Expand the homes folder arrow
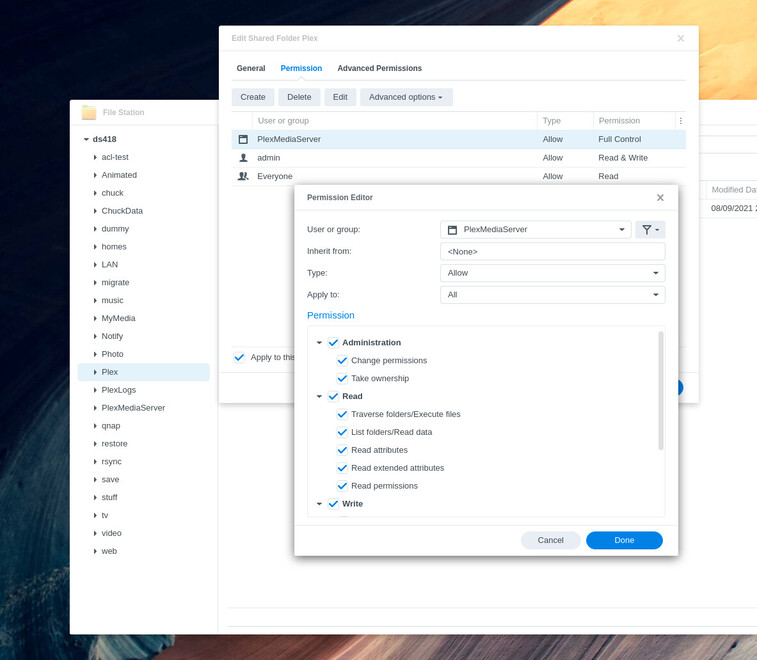This screenshot has width=757, height=660. click(x=95, y=246)
